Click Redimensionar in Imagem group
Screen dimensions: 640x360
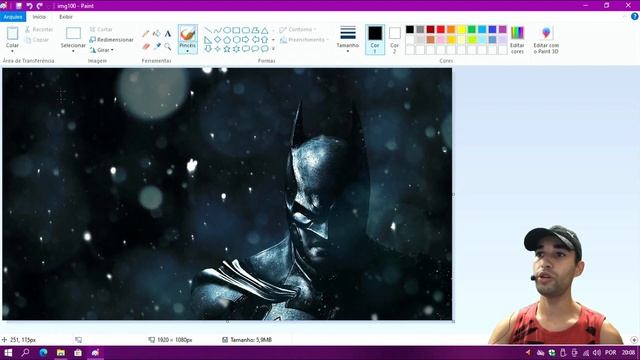pyautogui.click(x=111, y=40)
